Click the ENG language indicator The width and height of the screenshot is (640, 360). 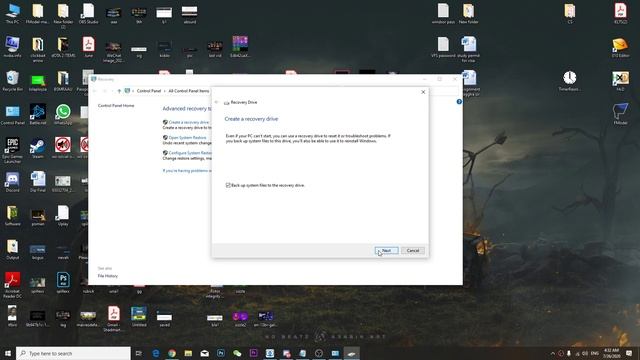595,353
